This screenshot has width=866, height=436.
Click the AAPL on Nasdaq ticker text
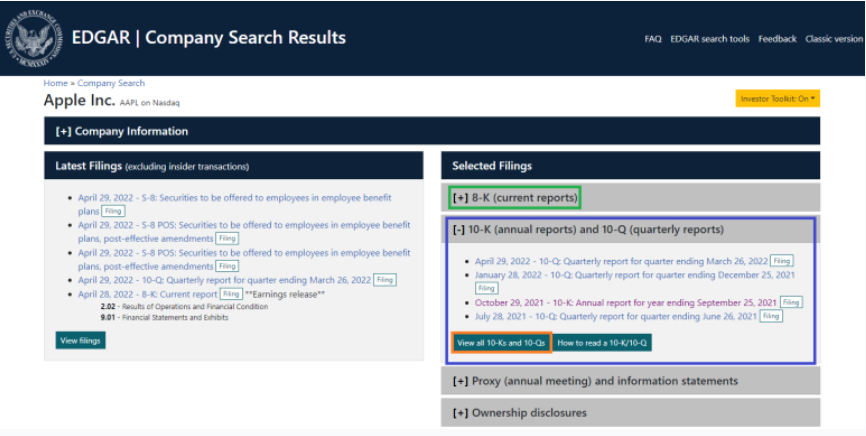(x=150, y=103)
